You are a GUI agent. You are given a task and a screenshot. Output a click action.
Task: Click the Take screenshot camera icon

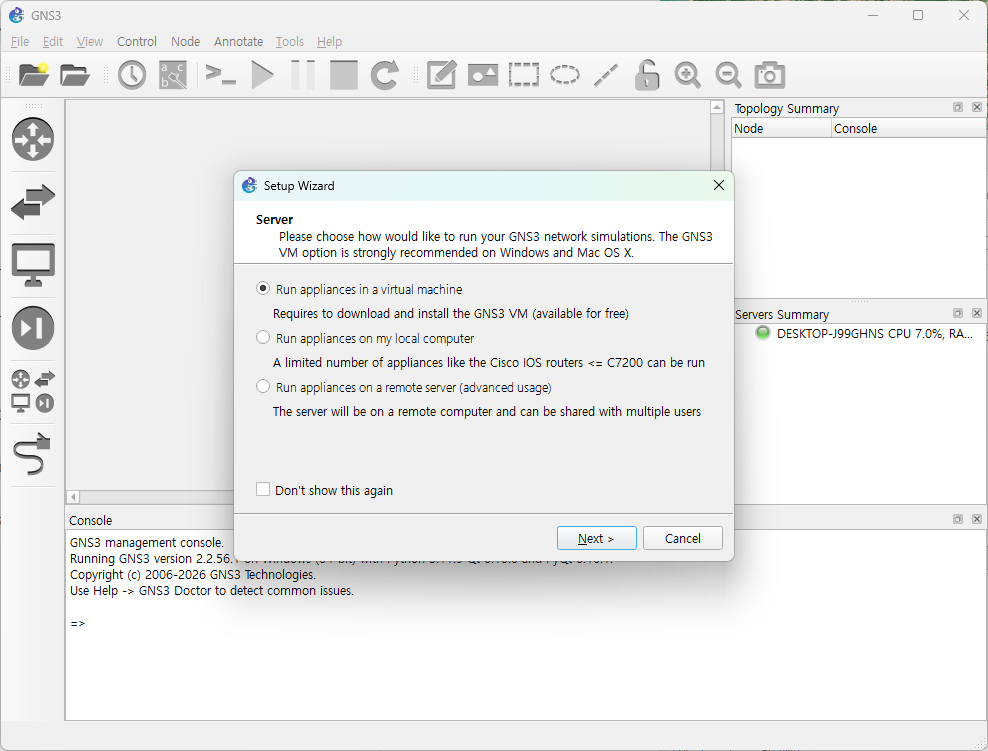coord(769,75)
